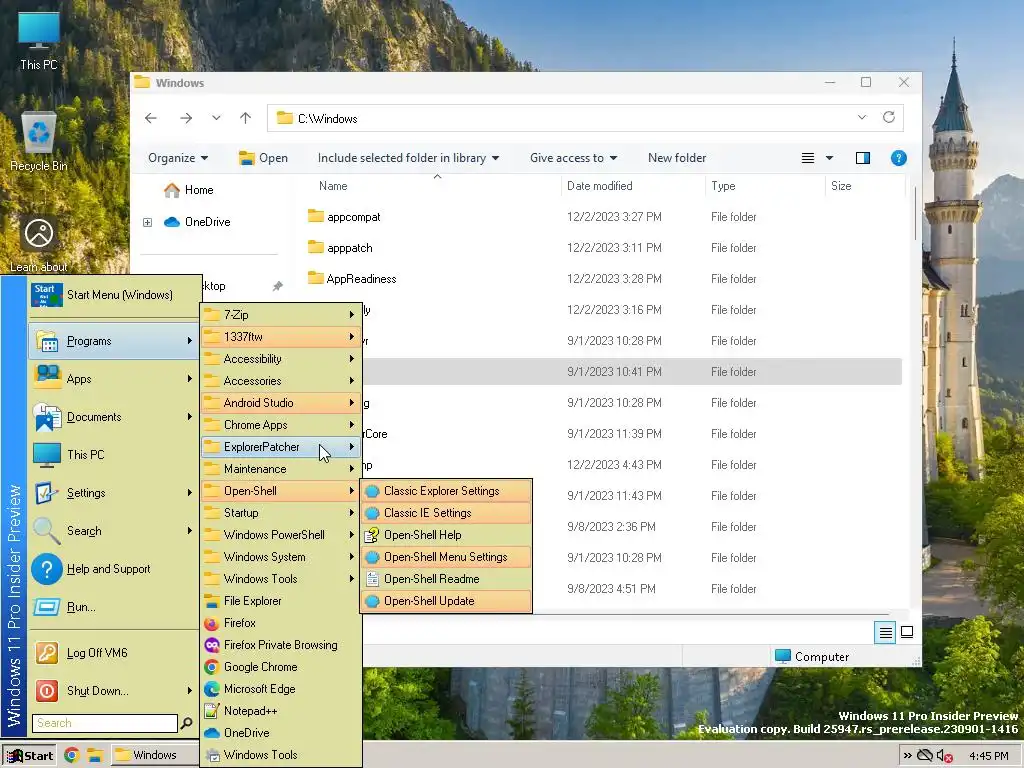Expand the 7-Zip programs folder
The image size is (1024, 768).
[x=281, y=315]
